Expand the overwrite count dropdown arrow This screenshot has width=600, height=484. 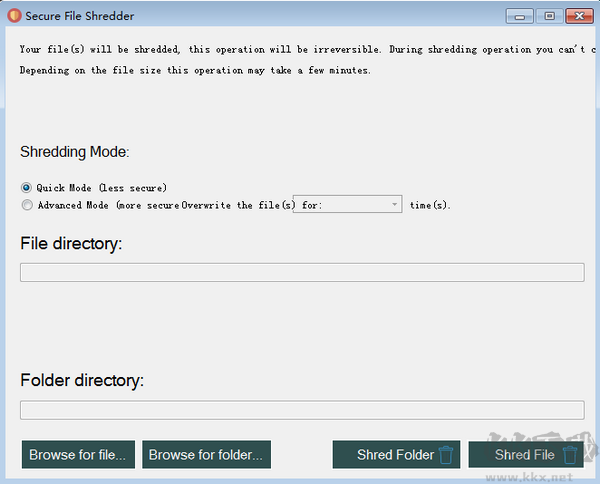[395, 204]
